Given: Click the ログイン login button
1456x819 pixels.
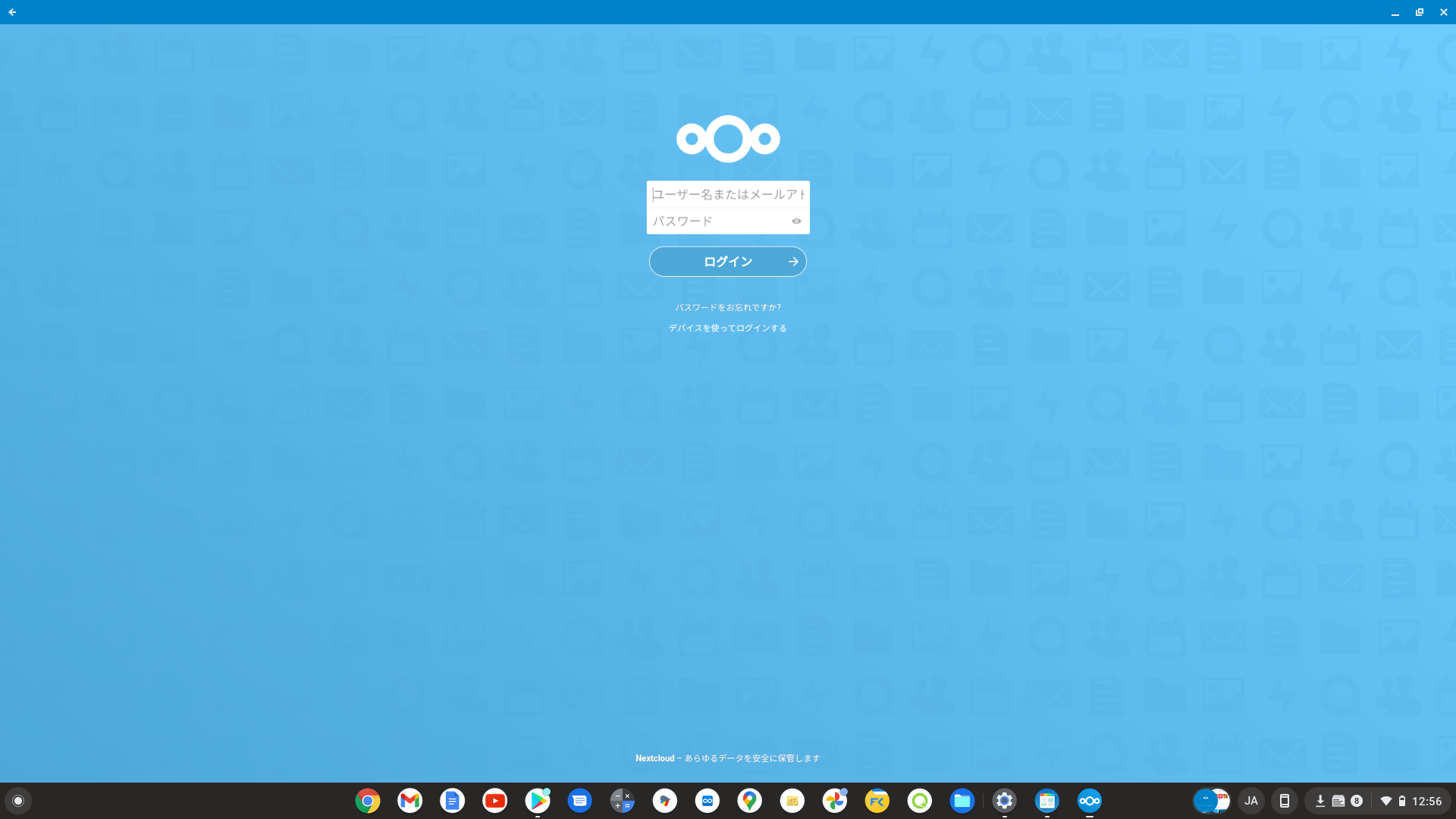Looking at the screenshot, I should [728, 262].
